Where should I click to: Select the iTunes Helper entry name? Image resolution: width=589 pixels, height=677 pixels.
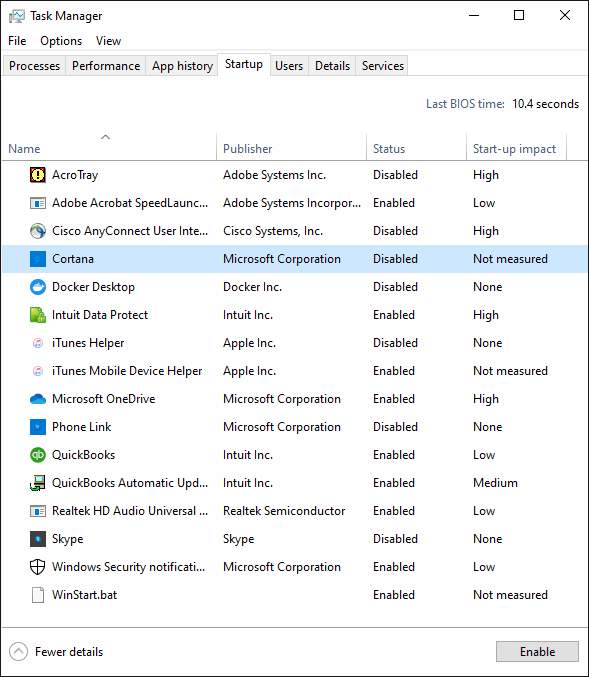click(88, 343)
